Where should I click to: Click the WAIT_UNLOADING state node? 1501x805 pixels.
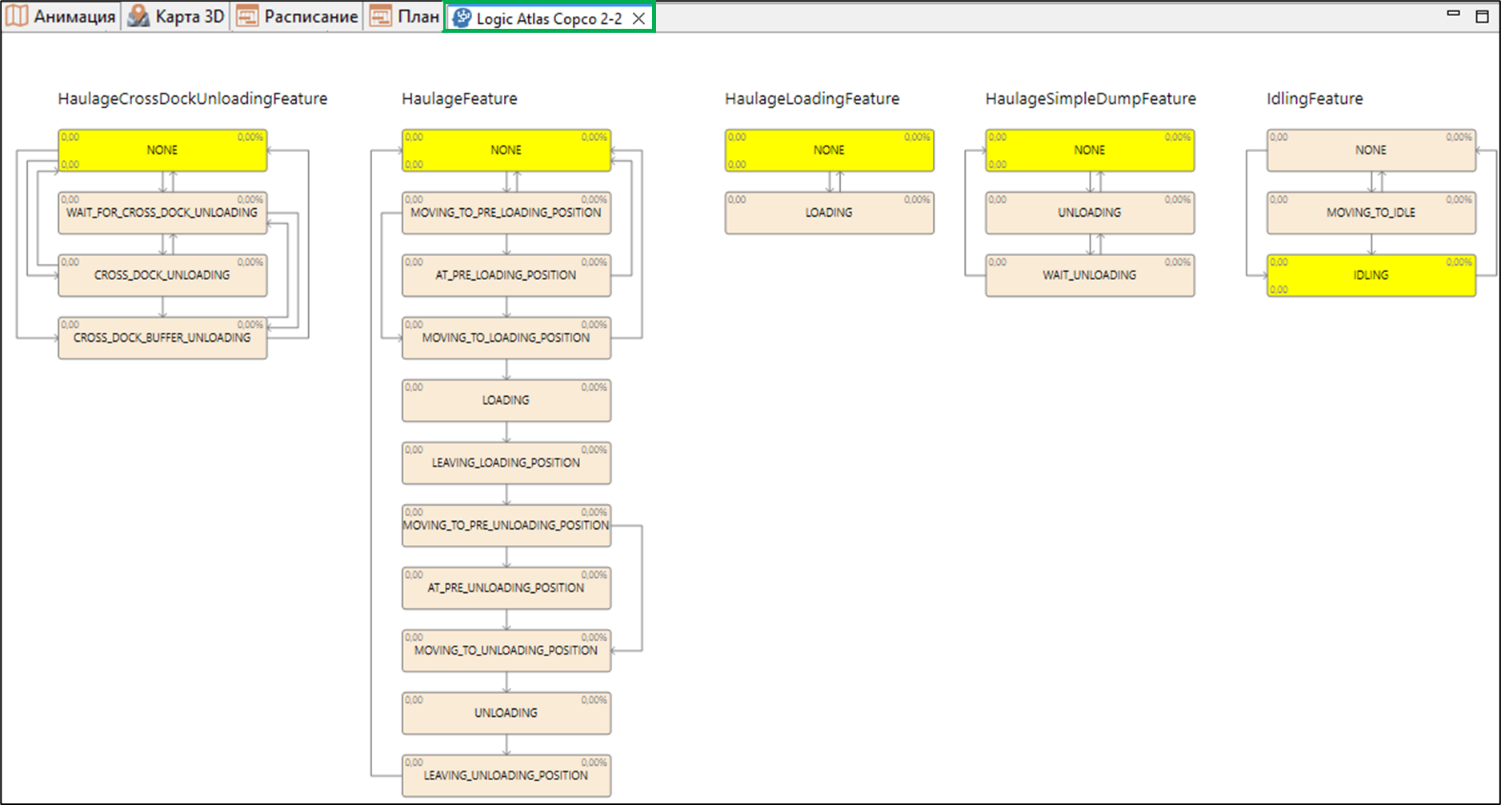pos(1090,275)
